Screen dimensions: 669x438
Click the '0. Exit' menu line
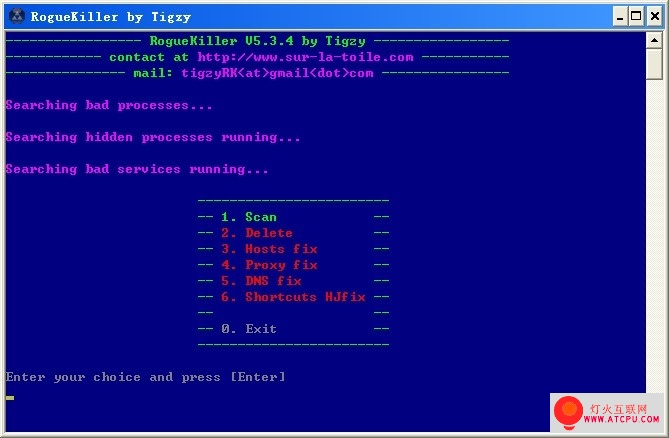(249, 329)
